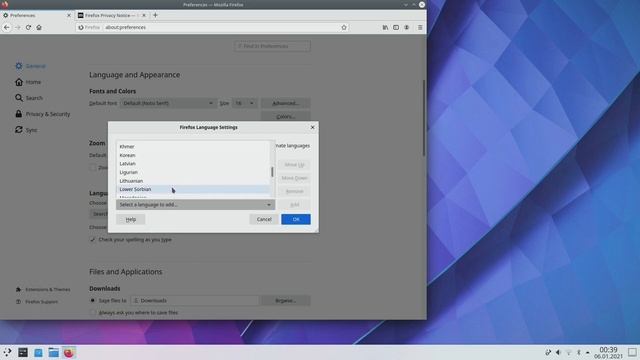The image size is (640, 360).
Task: Open the volume control in system tray
Action: 558,352
